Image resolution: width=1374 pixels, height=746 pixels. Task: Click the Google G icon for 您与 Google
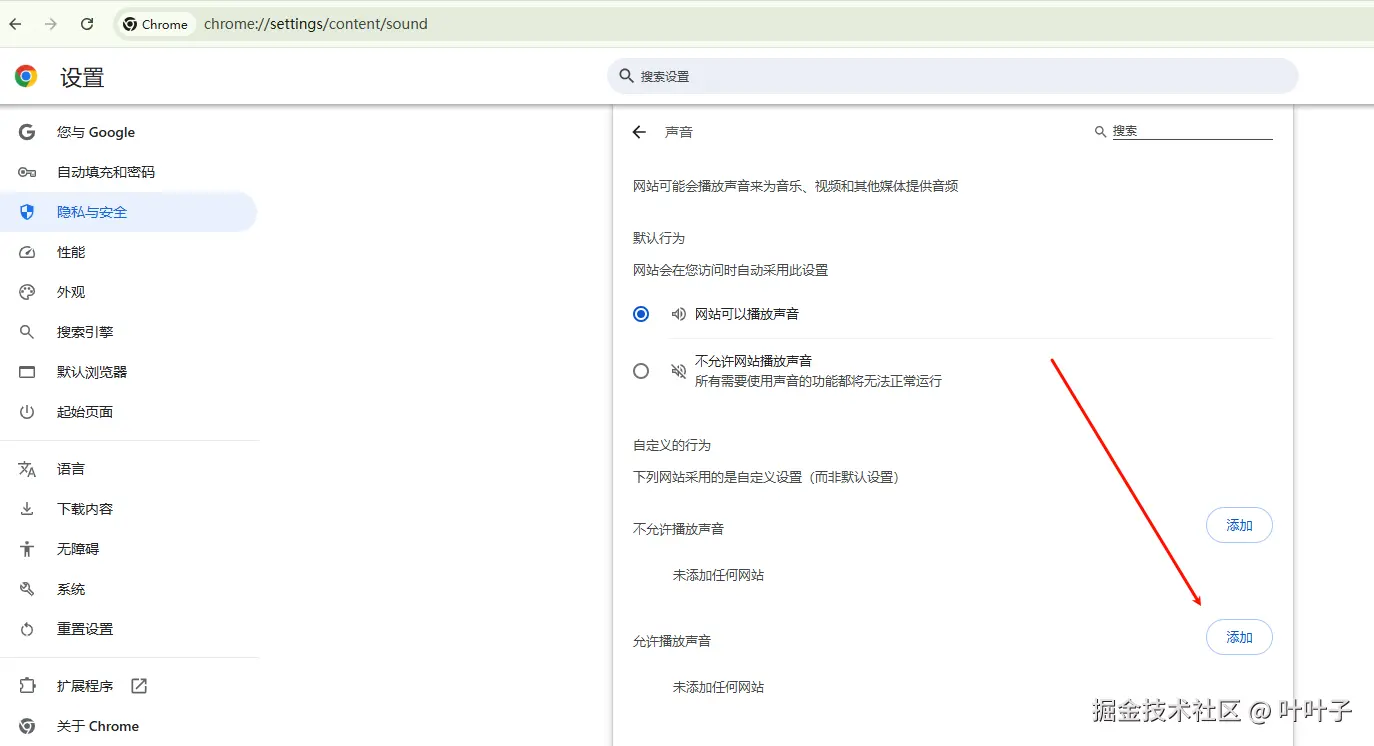coord(27,132)
